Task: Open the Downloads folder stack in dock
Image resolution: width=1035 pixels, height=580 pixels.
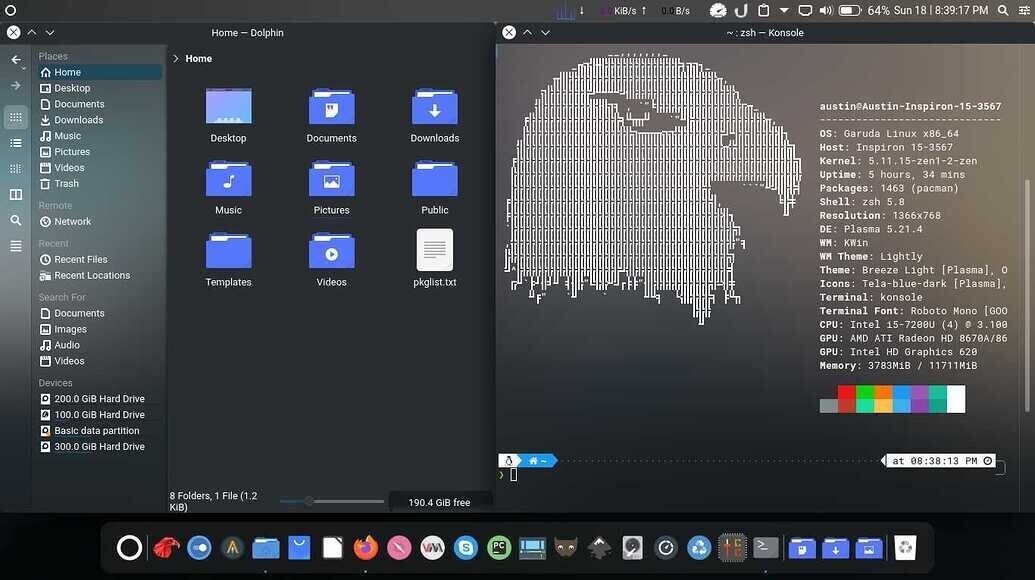Action: click(x=835, y=548)
